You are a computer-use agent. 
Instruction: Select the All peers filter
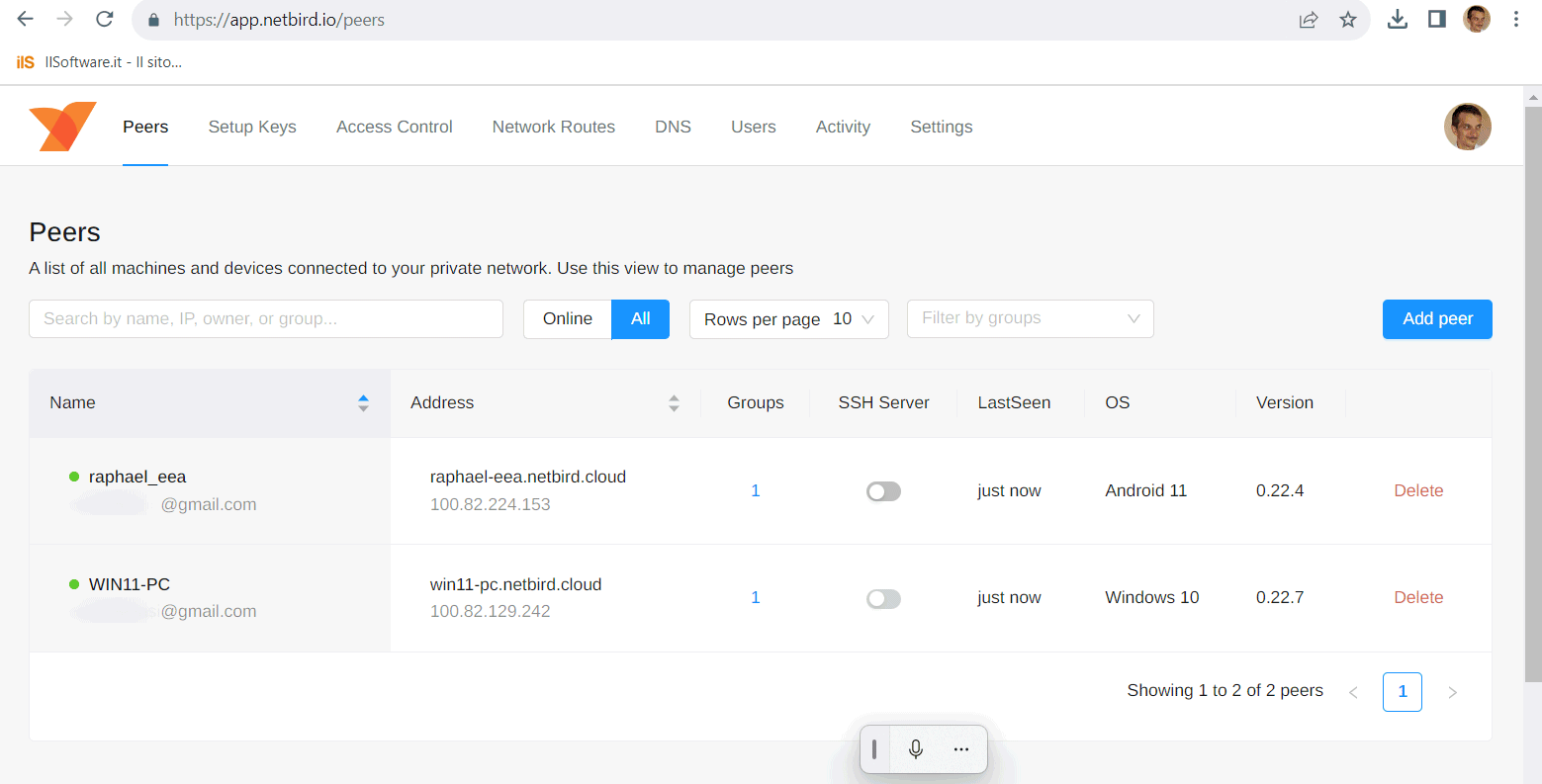(x=641, y=318)
